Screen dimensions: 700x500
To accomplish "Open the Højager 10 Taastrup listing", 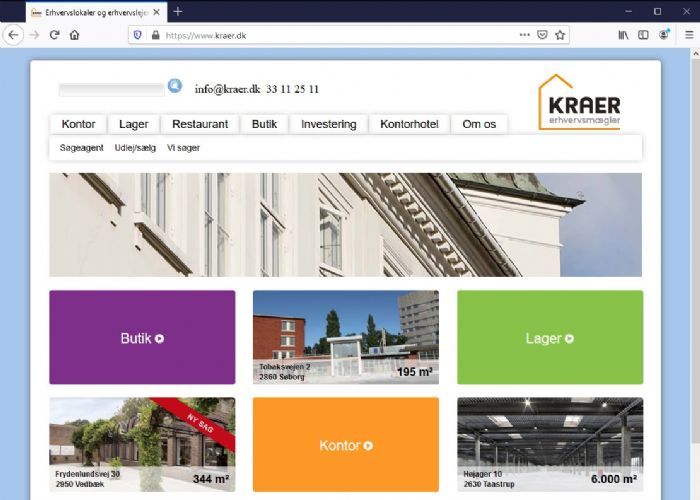I will click(550, 444).
